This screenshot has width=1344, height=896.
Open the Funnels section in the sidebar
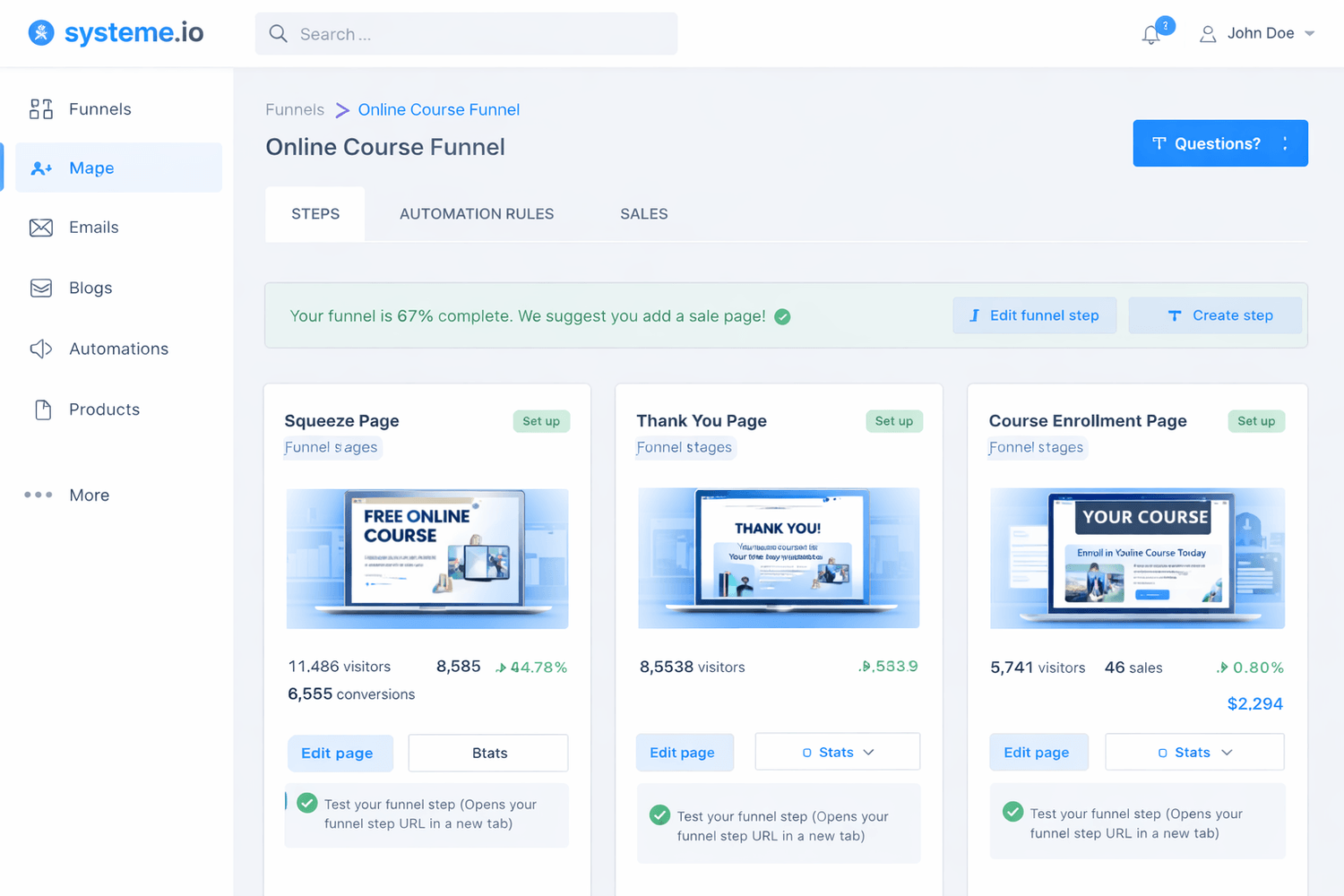click(x=99, y=108)
